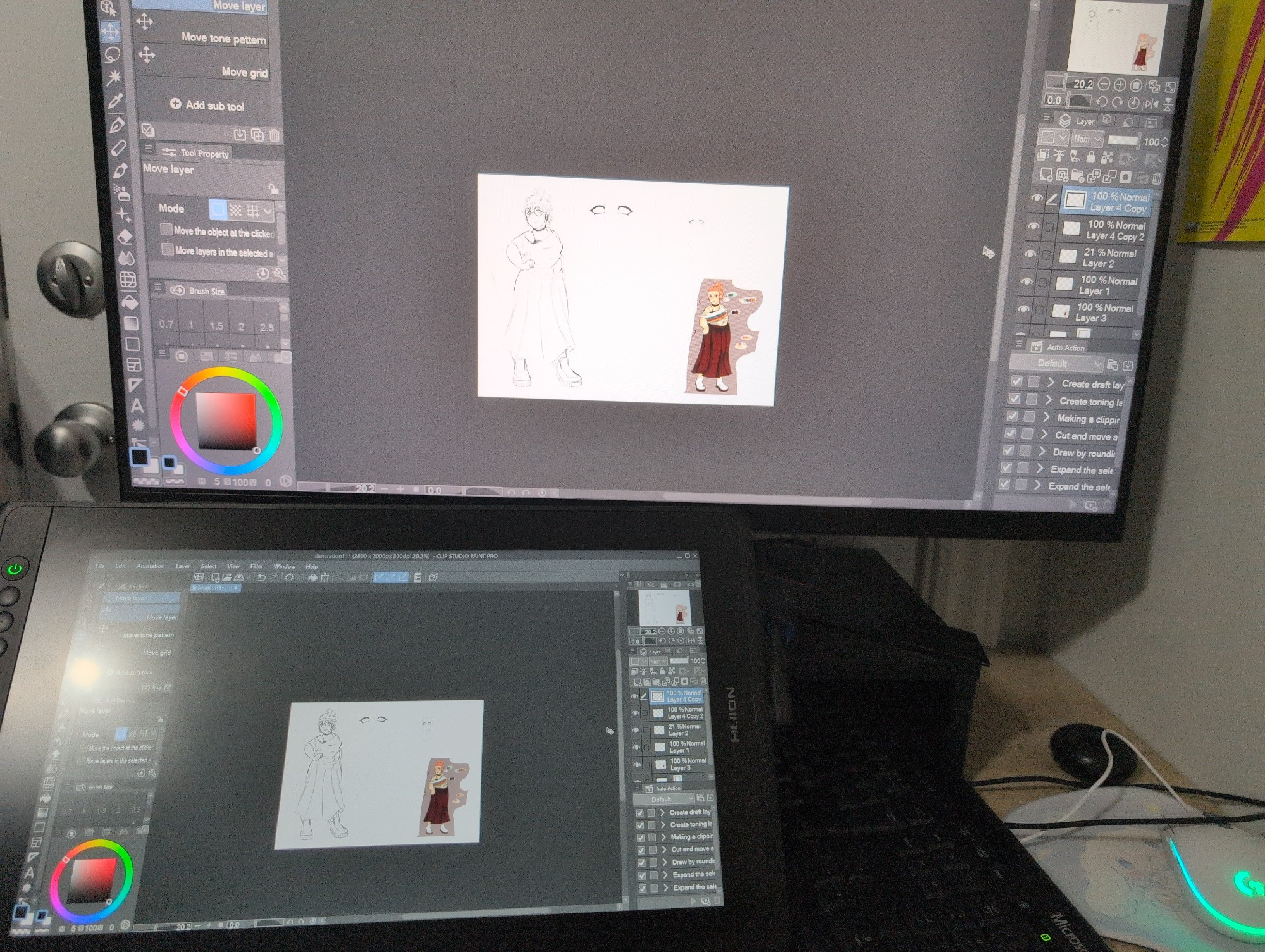Select the Gradient tool on the upper monitor

pos(130,324)
